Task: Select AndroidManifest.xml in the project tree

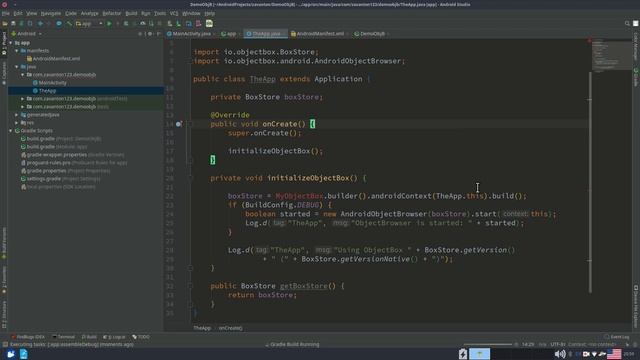Action: [x=56, y=59]
